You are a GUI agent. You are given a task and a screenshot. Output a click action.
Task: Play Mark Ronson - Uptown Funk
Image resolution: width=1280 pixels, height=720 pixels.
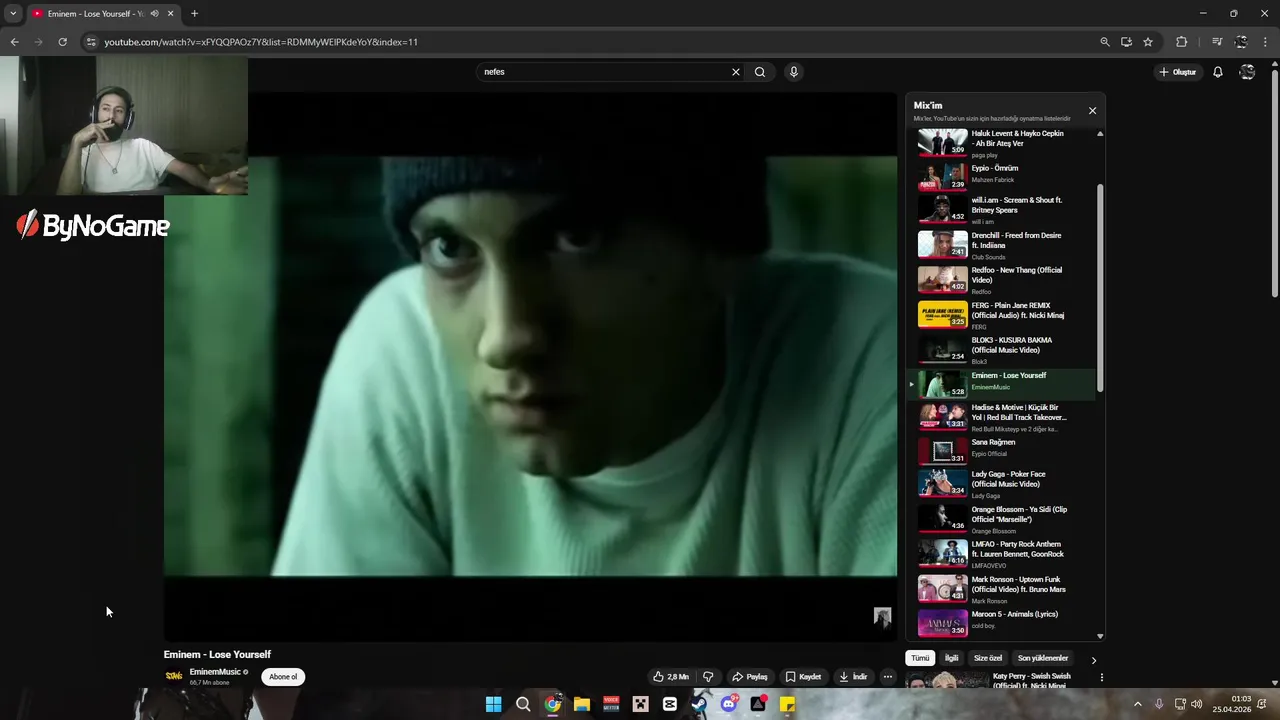1001,589
